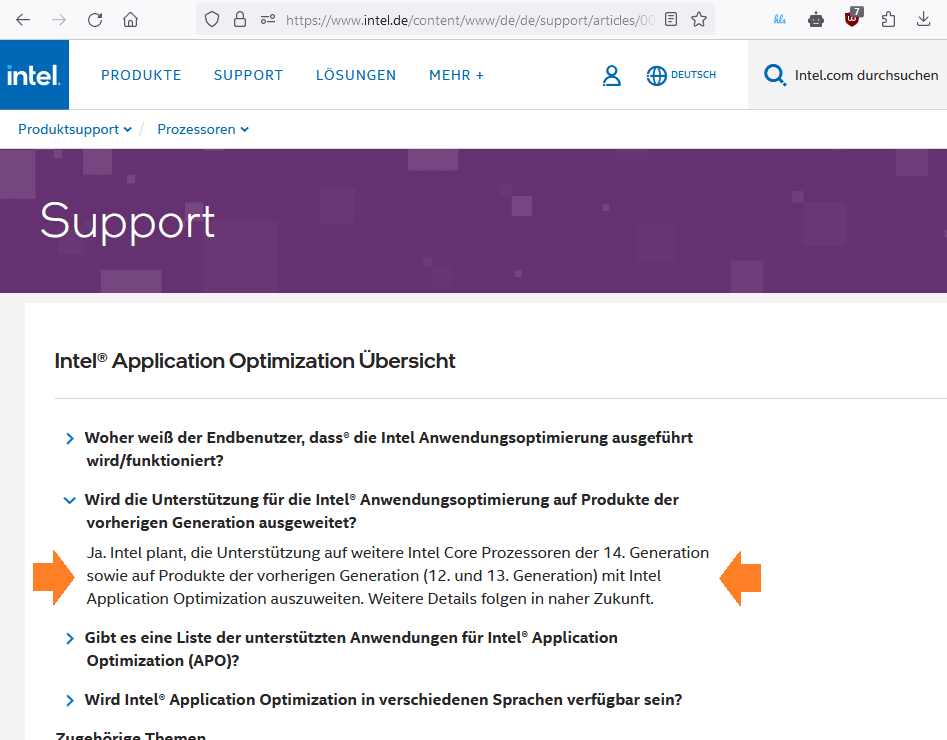Image resolution: width=947 pixels, height=740 pixels.
Task: Click the padlock site security icon
Action: click(240, 20)
